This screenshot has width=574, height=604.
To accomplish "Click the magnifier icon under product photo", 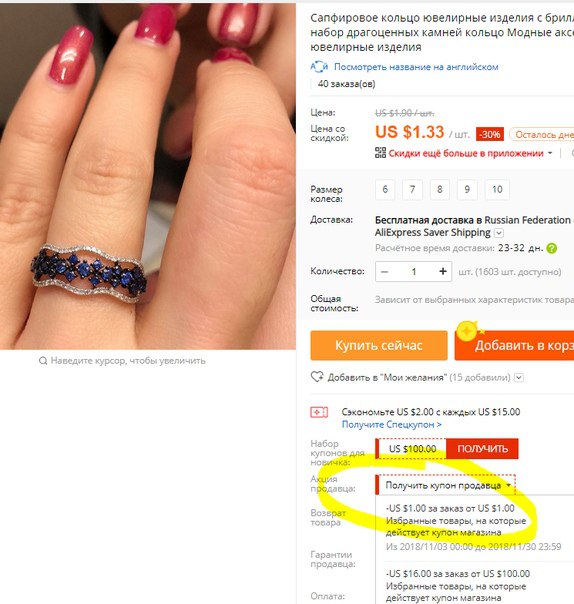I will click(43, 361).
